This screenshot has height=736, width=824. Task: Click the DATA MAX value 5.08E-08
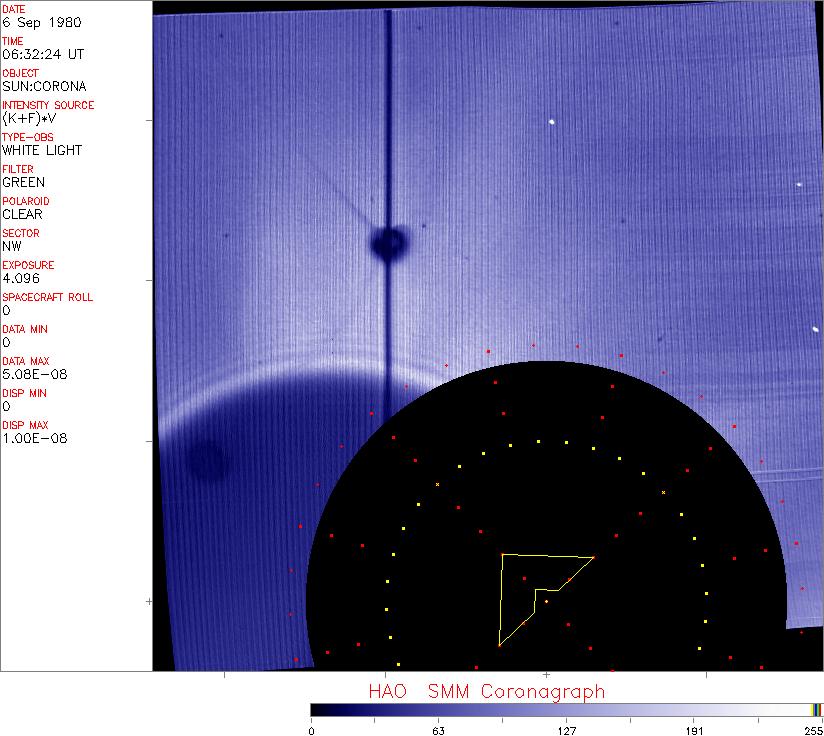[x=31, y=374]
